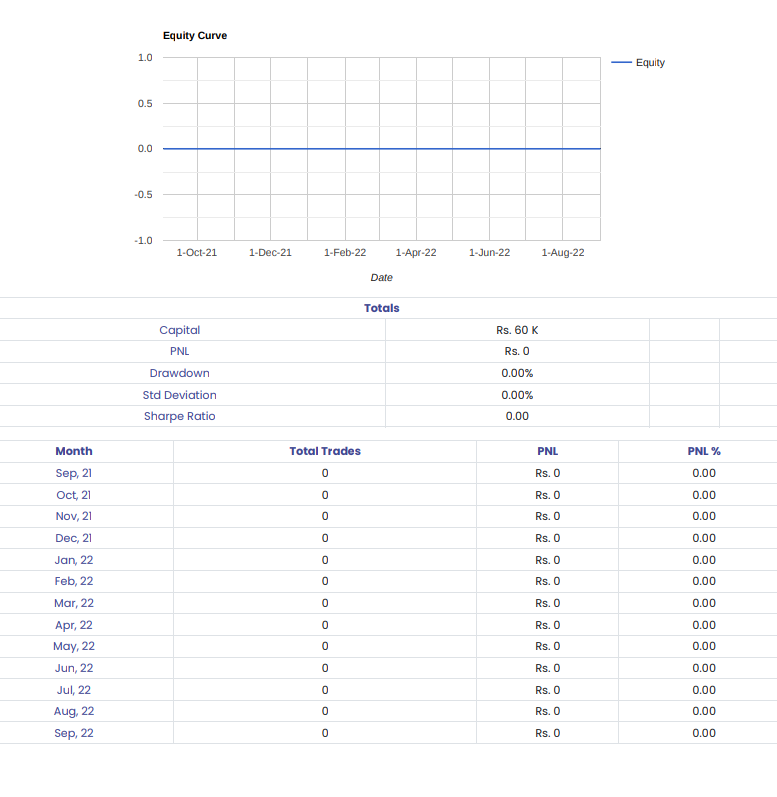Image resolution: width=777 pixels, height=797 pixels.
Task: Click the Totals heading
Action: (382, 308)
